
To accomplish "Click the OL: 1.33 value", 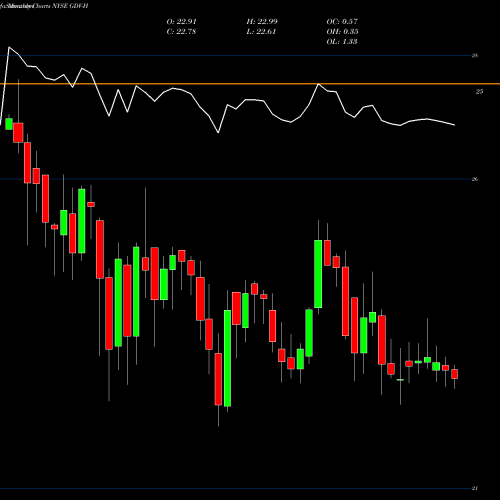I will tap(342, 42).
